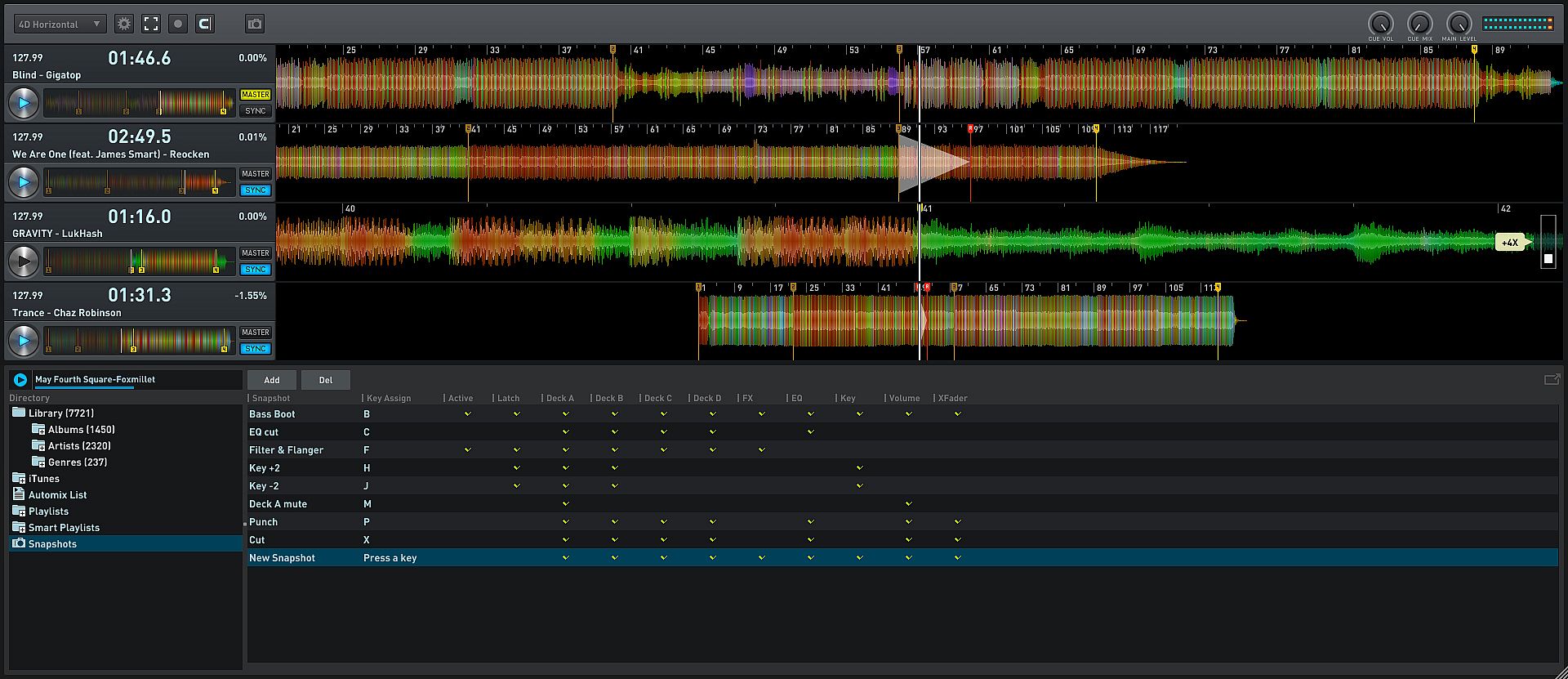
Task: Click overview waveform of Blind - Gigatop deck
Action: pyautogui.click(x=139, y=103)
